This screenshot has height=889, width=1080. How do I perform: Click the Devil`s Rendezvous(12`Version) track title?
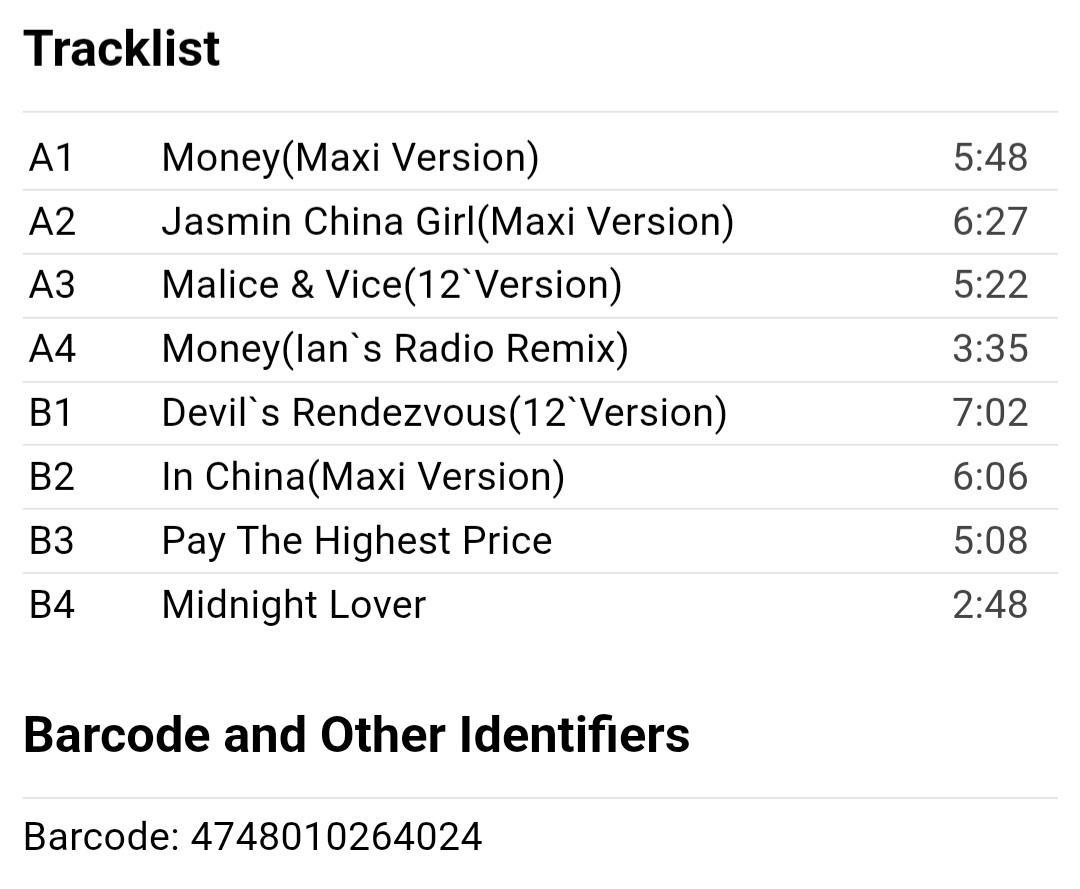(444, 413)
